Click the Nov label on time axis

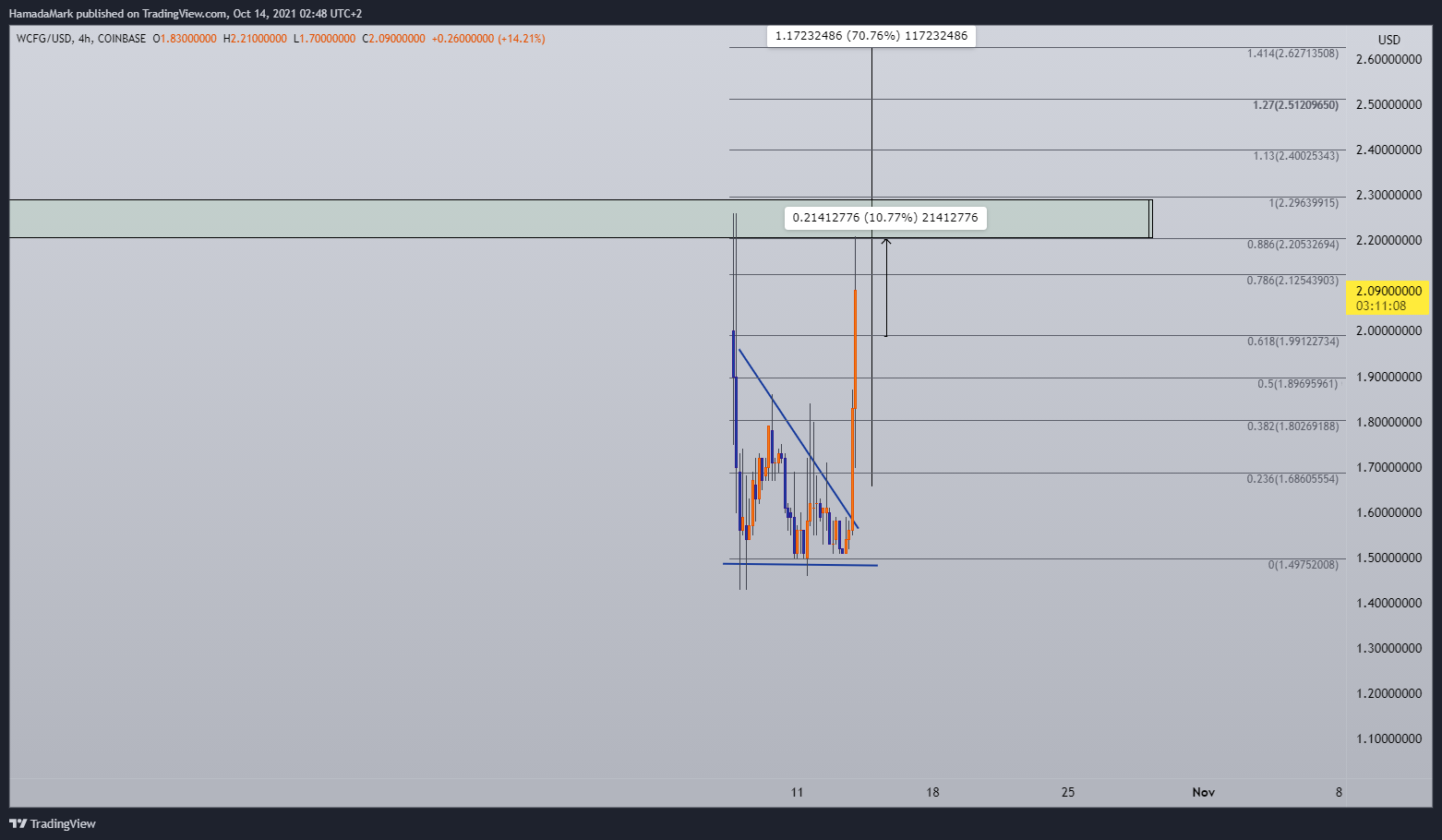point(1203,792)
